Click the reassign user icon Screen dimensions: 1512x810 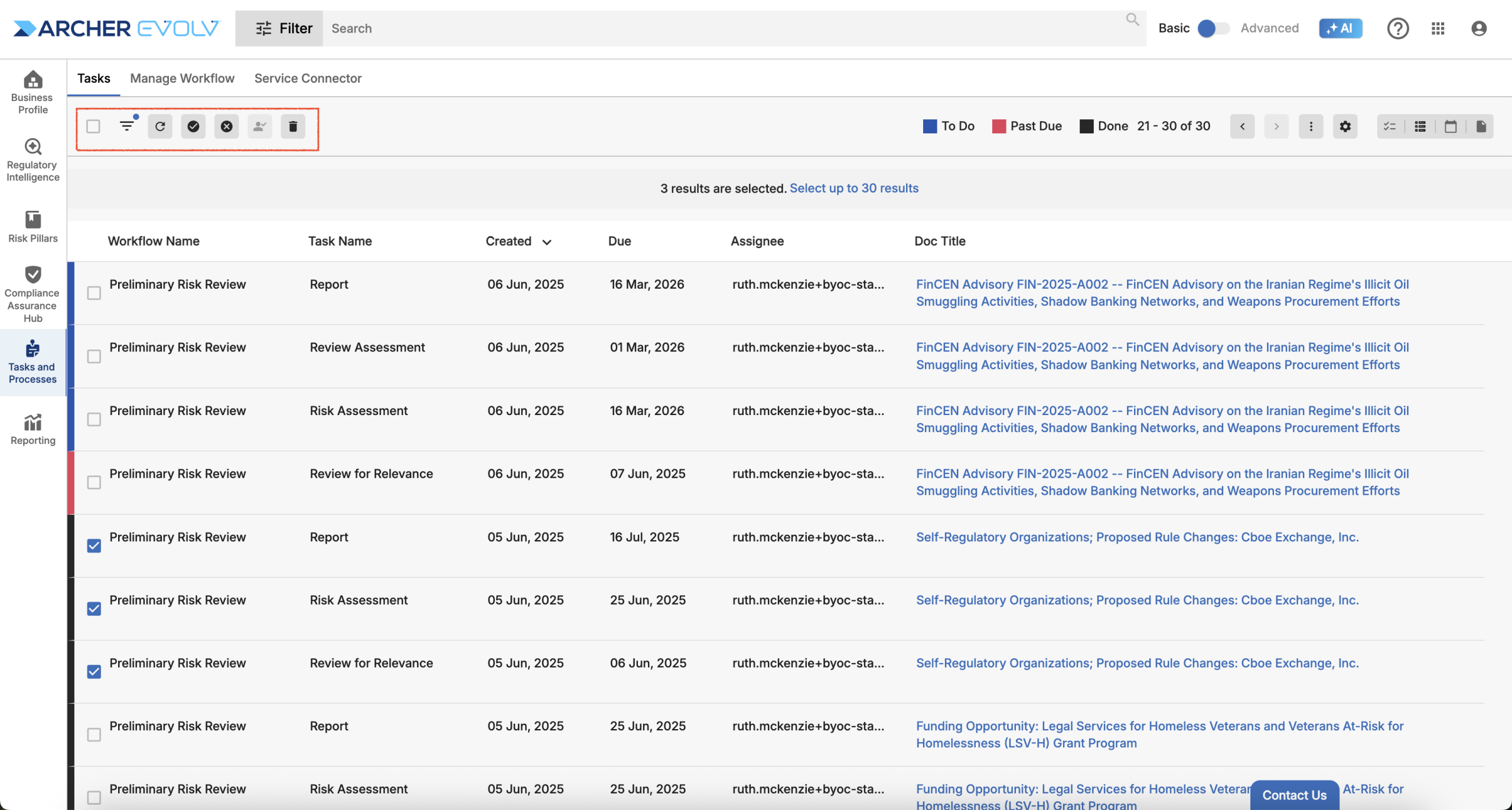260,126
